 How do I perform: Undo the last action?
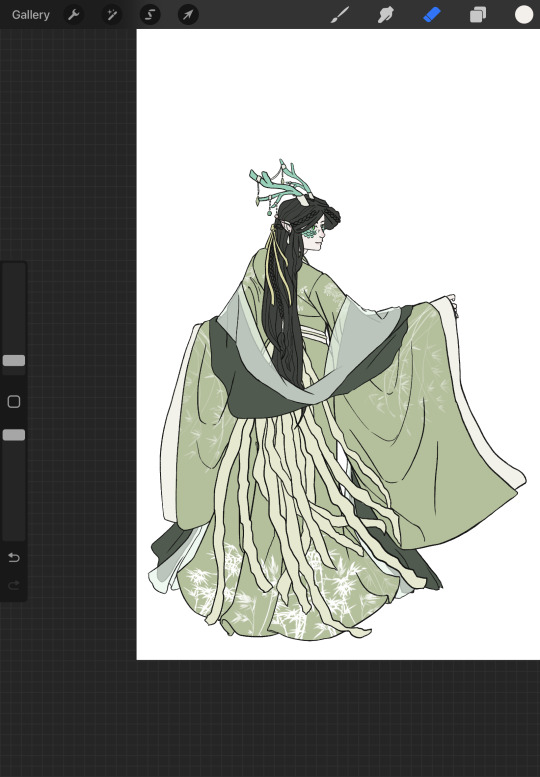click(14, 557)
